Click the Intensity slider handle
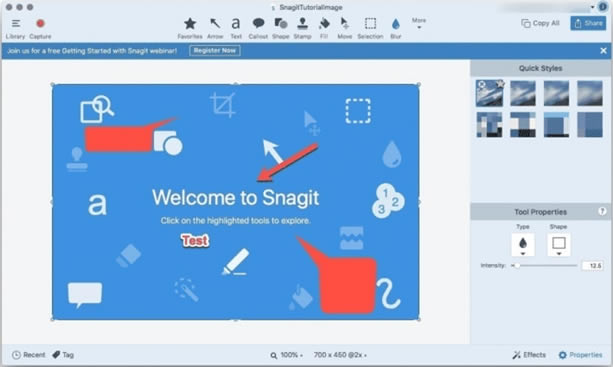 point(517,265)
